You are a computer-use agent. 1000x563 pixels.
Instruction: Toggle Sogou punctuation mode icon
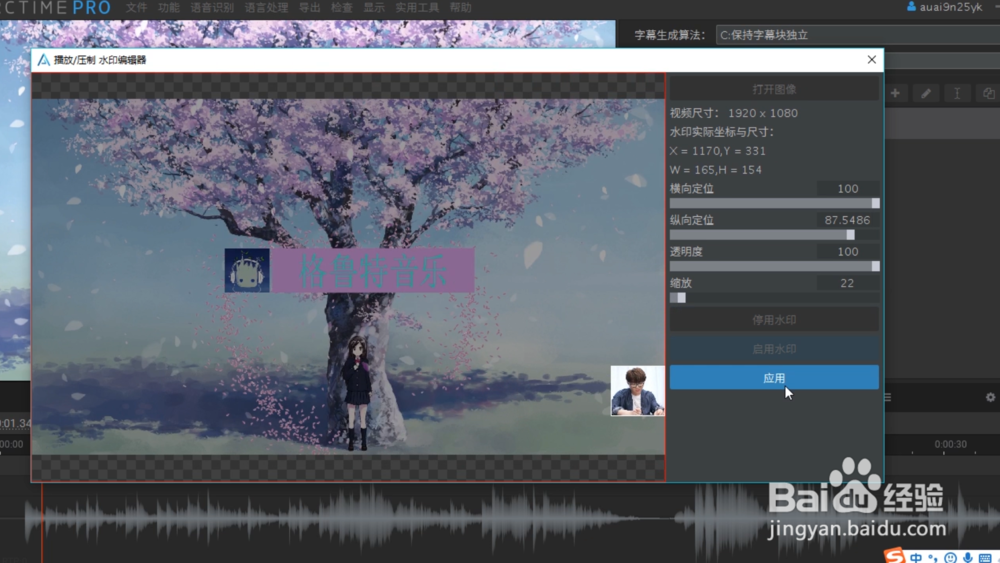coord(933,558)
